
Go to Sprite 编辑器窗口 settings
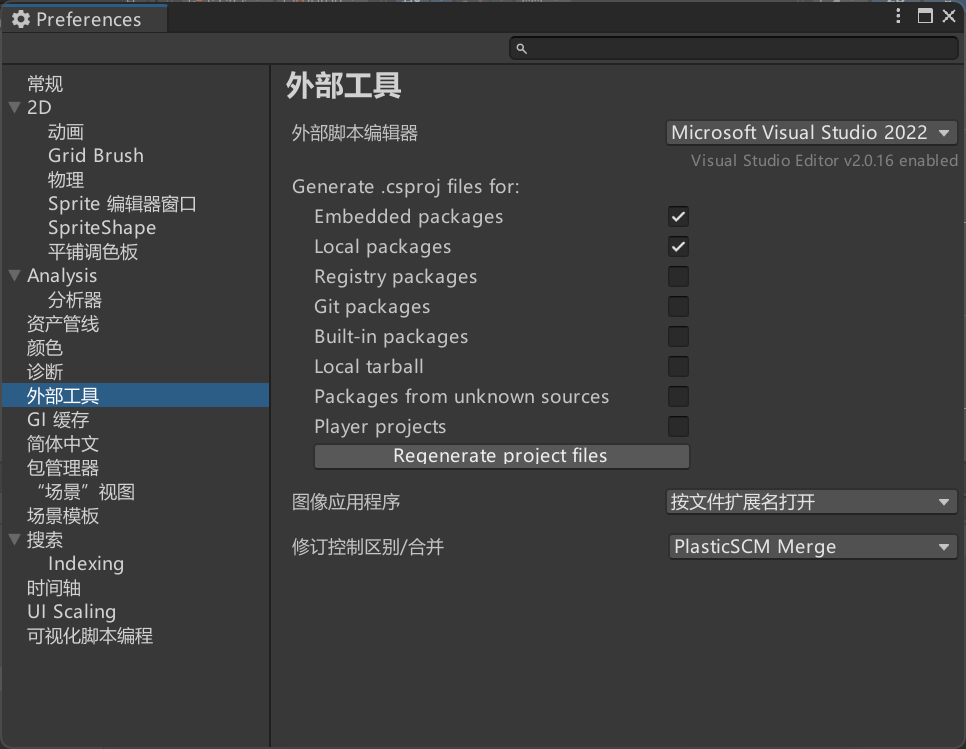tap(122, 204)
